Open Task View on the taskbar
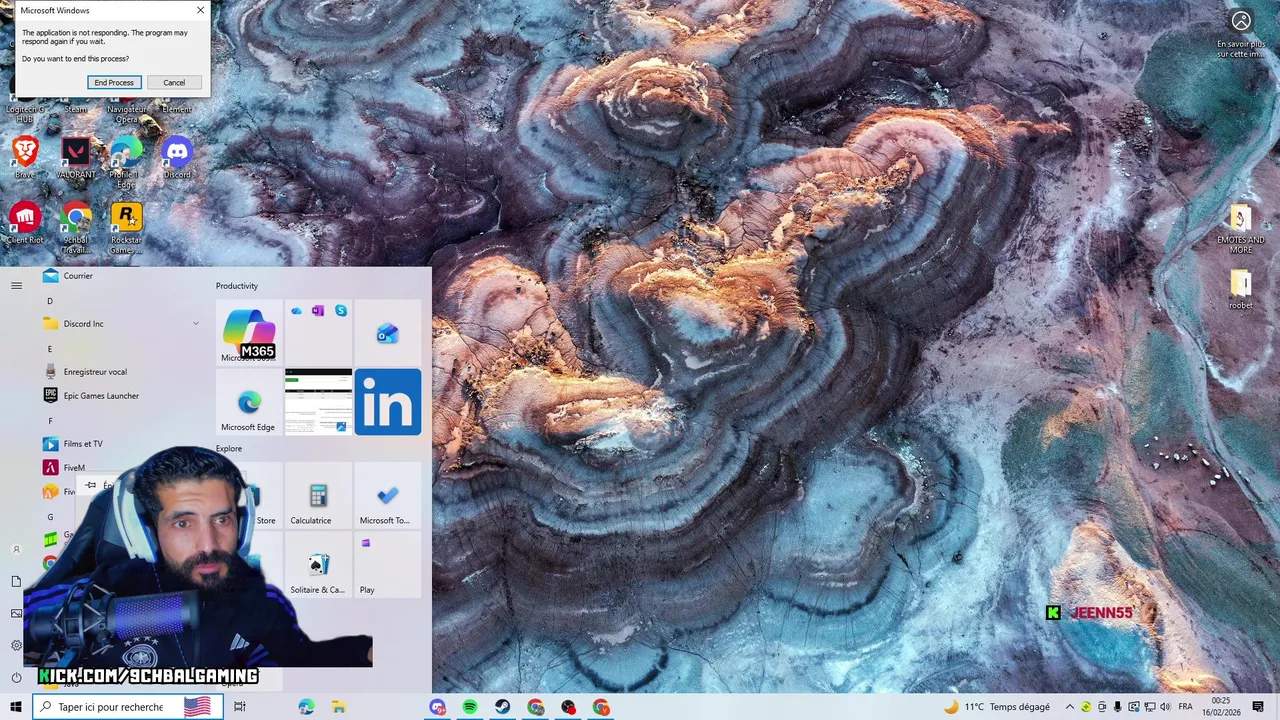Screen dimensions: 1280x720 (240, 707)
